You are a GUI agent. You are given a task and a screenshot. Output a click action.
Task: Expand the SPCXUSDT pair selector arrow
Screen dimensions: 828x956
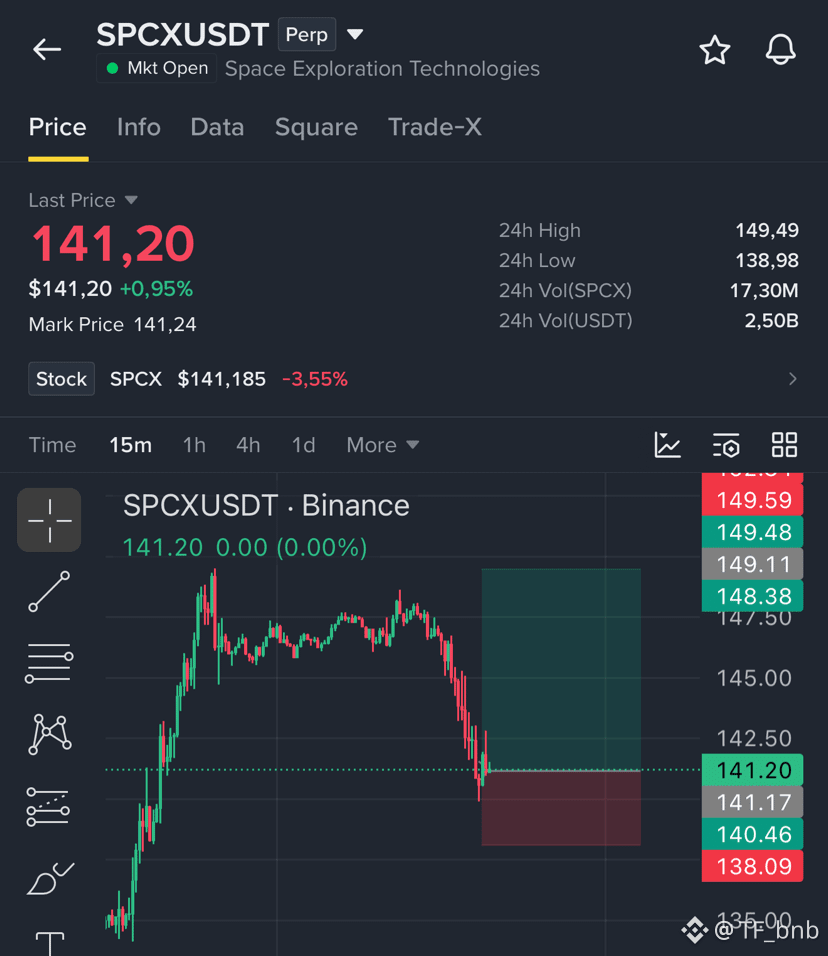point(355,34)
